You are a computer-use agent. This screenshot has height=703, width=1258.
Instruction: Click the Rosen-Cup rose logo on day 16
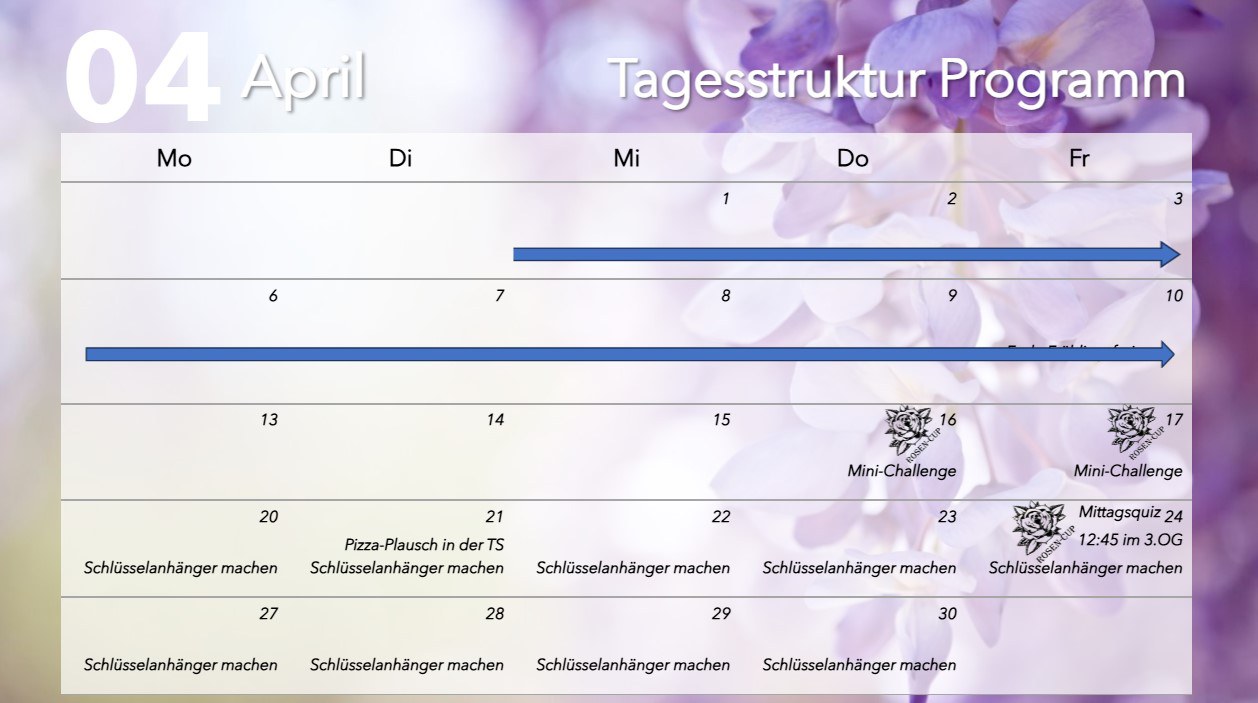(909, 430)
